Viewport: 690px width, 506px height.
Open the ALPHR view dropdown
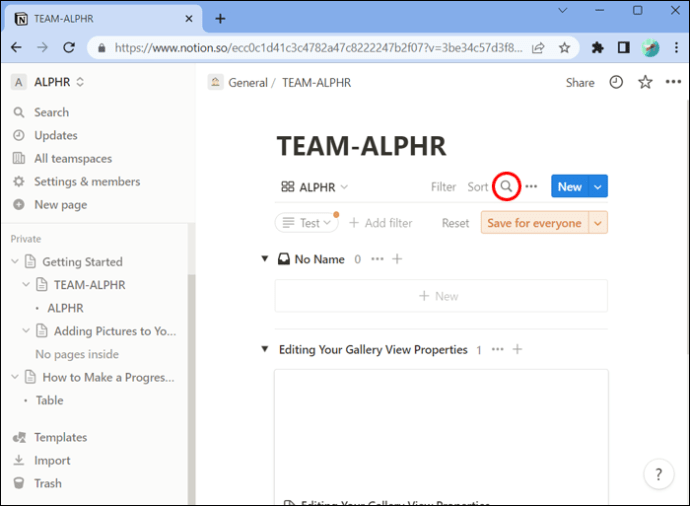tap(315, 187)
